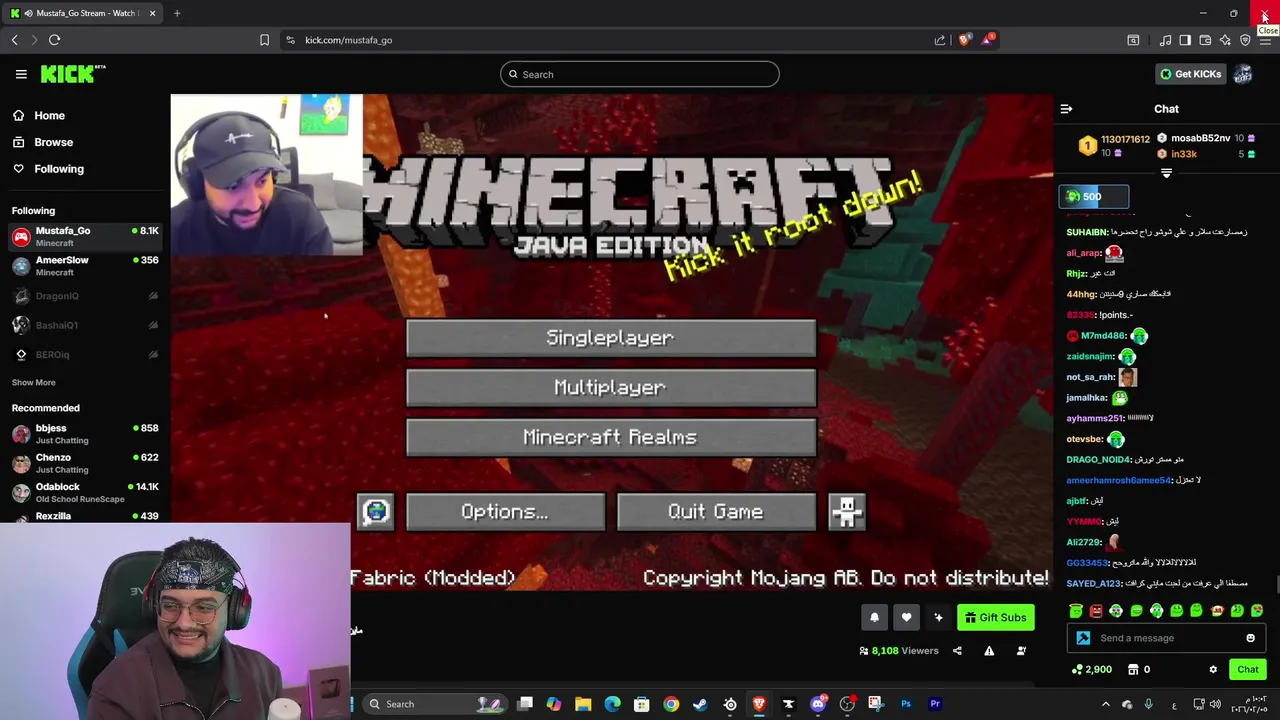Click the 500 KICKs progress badge

pos(1095,197)
